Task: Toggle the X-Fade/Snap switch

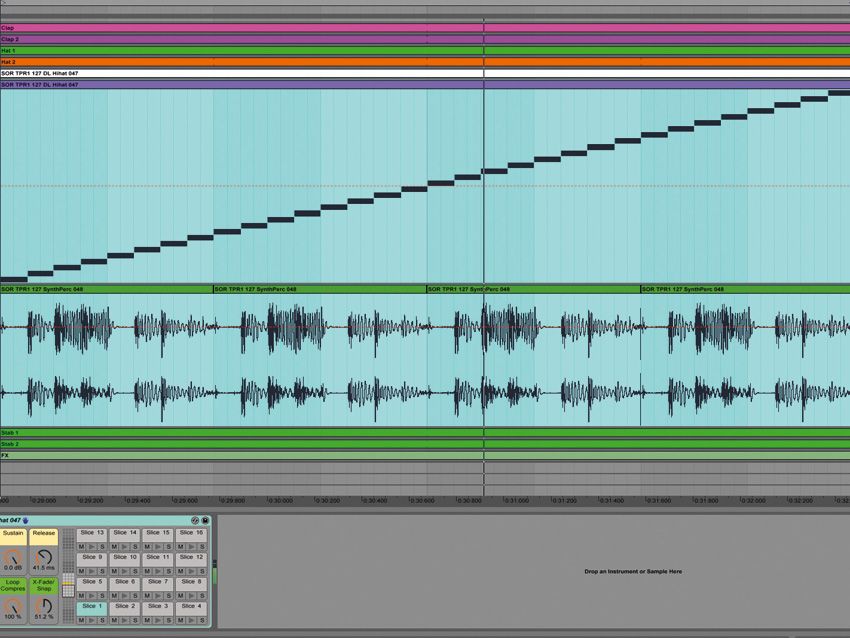Action: point(43,583)
